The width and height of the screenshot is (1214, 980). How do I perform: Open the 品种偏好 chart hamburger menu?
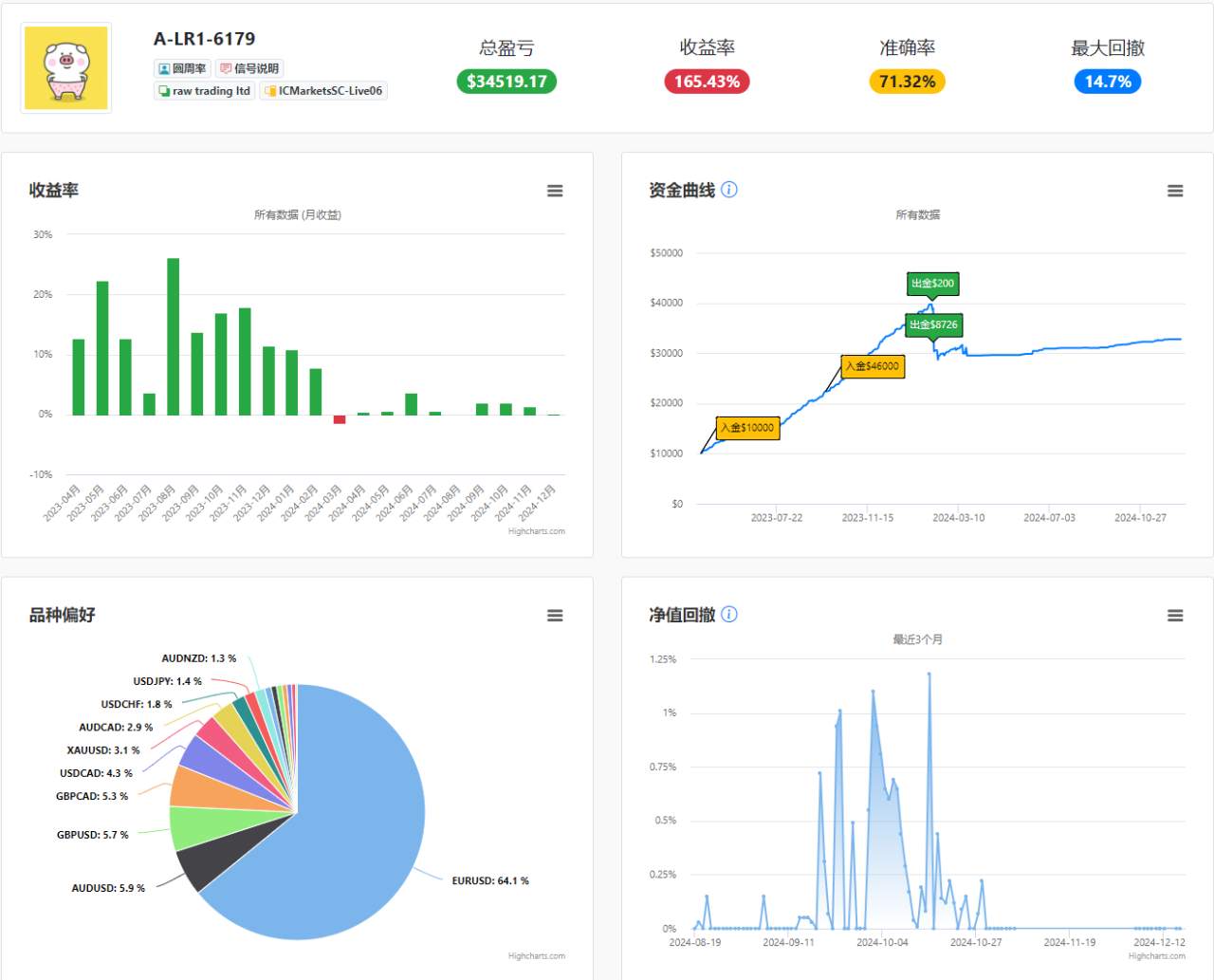555,616
